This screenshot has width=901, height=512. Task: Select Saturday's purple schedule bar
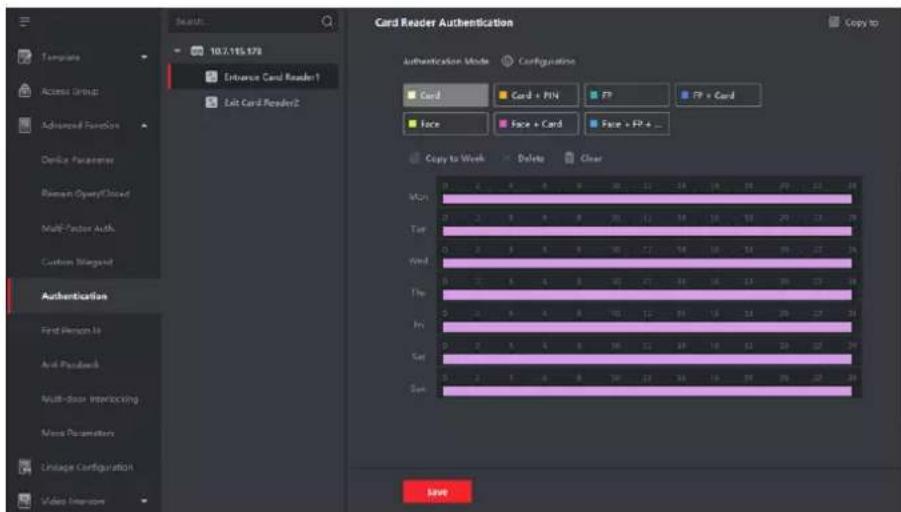[x=647, y=359]
